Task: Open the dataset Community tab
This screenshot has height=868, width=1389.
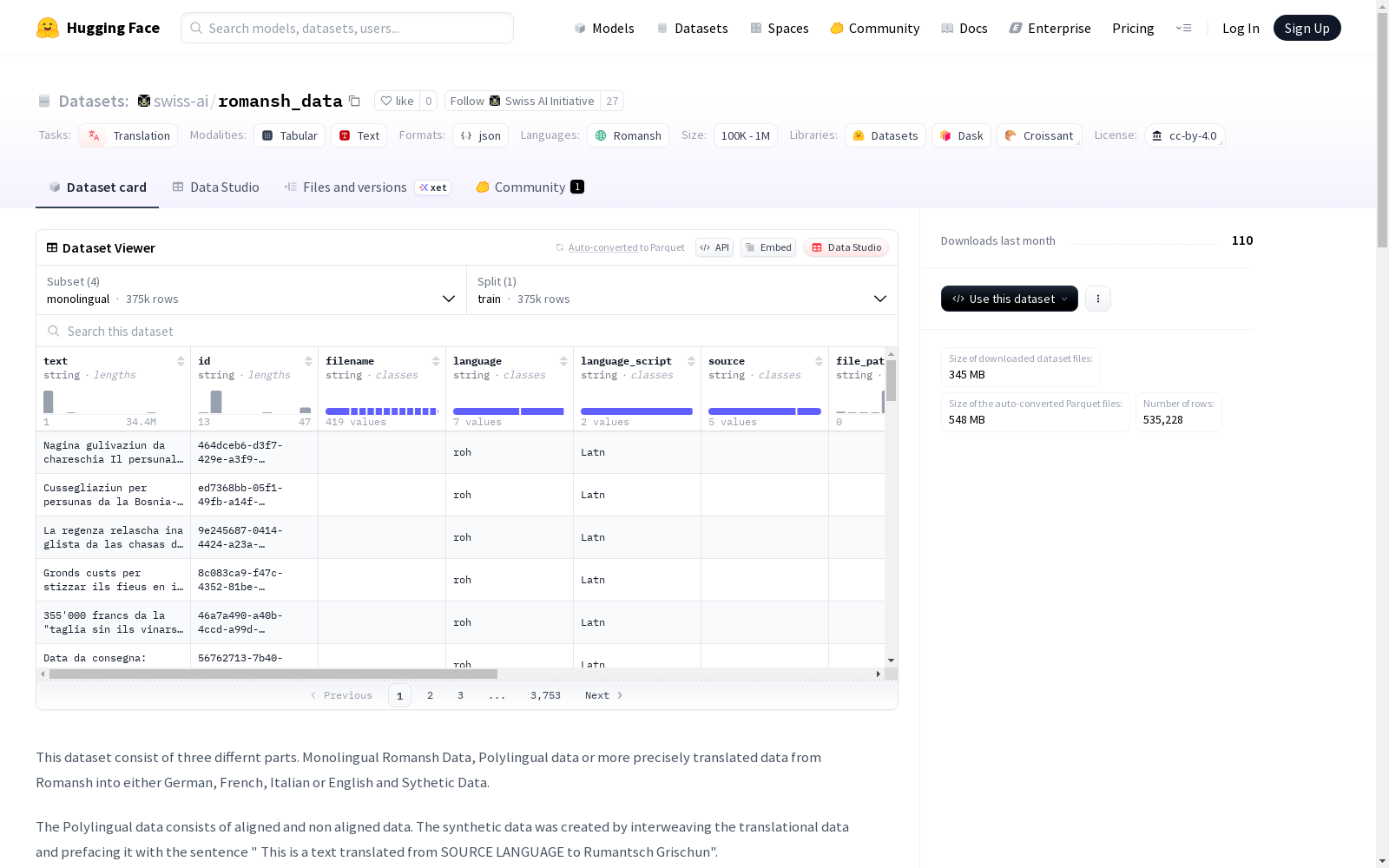Action: (530, 187)
